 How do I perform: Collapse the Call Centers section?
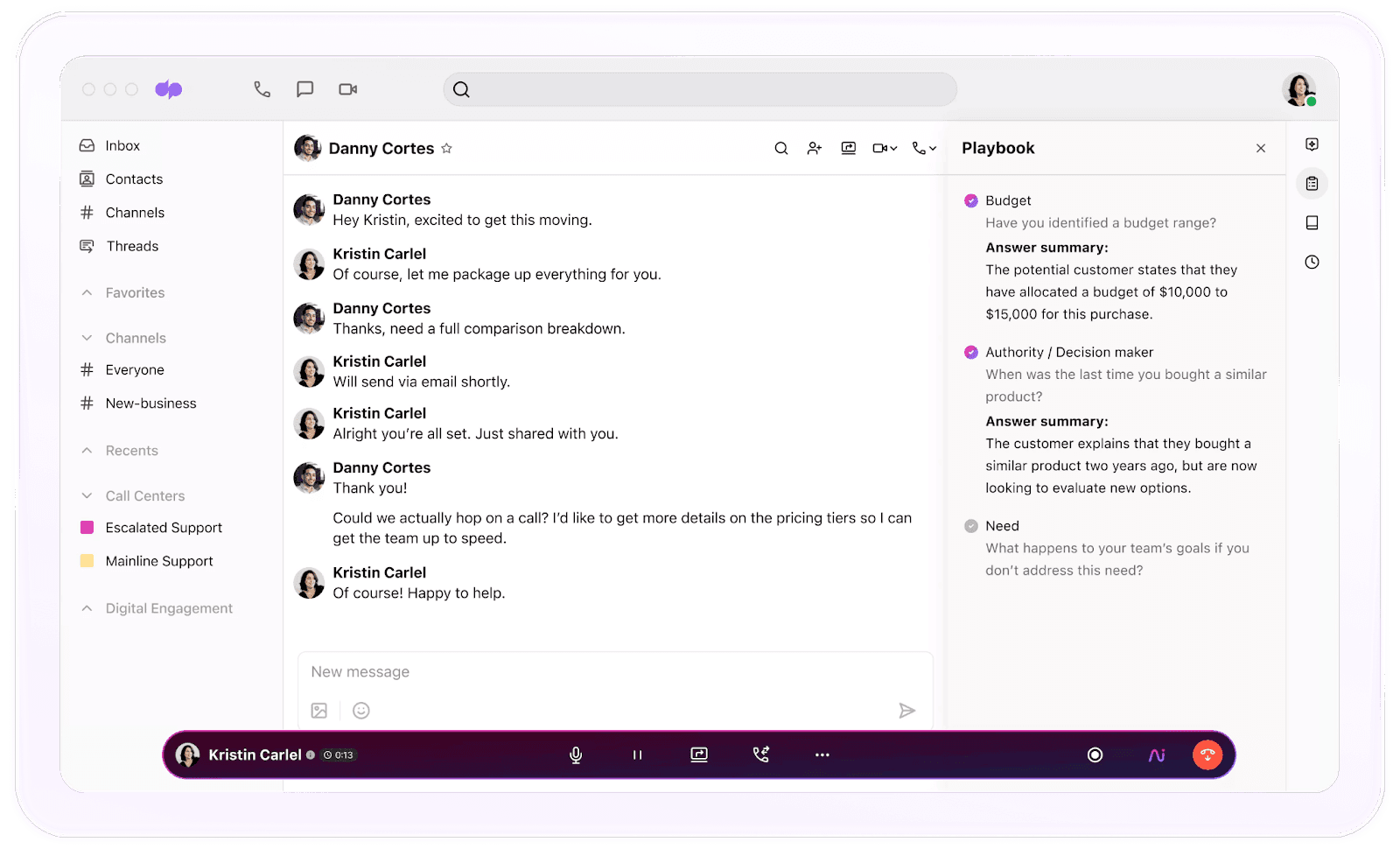pyautogui.click(x=86, y=495)
